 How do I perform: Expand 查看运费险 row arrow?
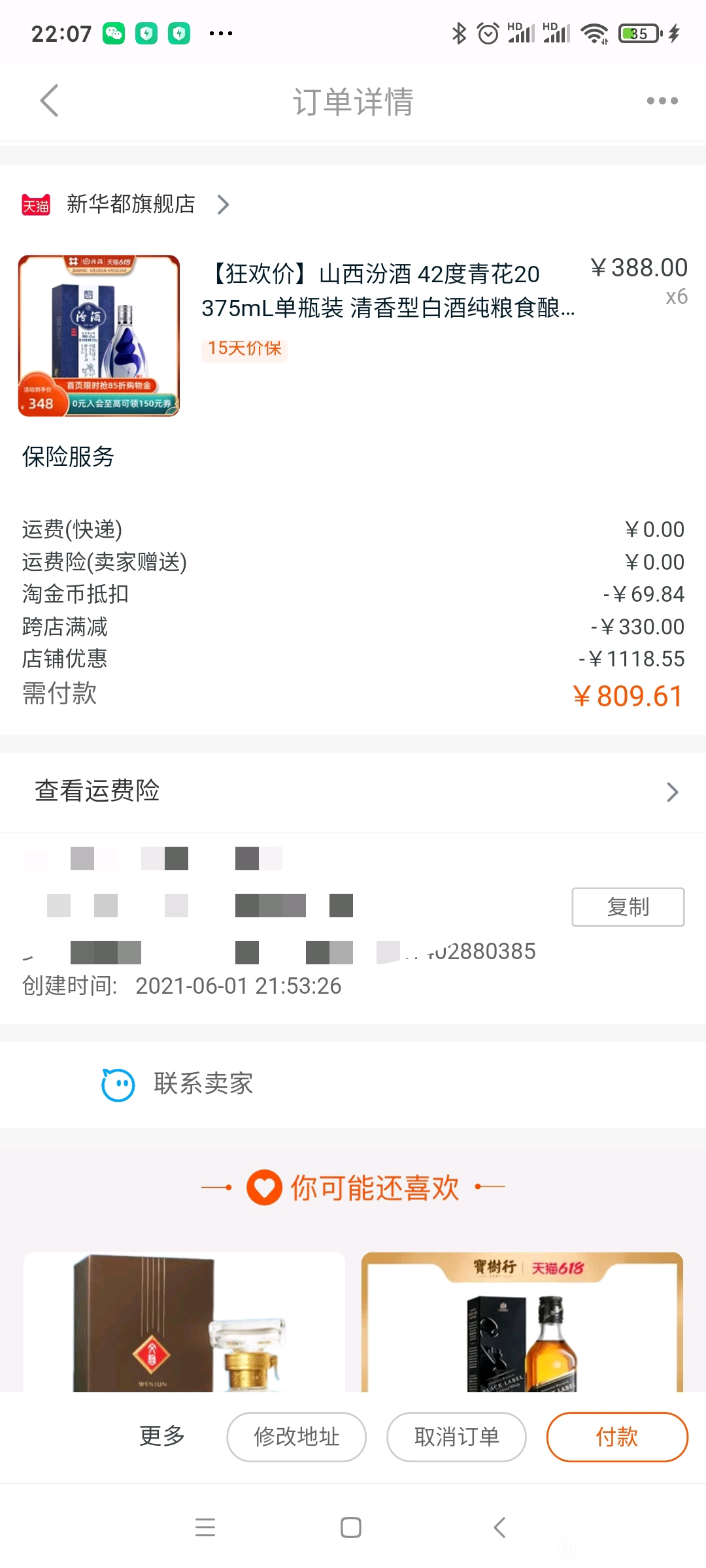click(672, 792)
